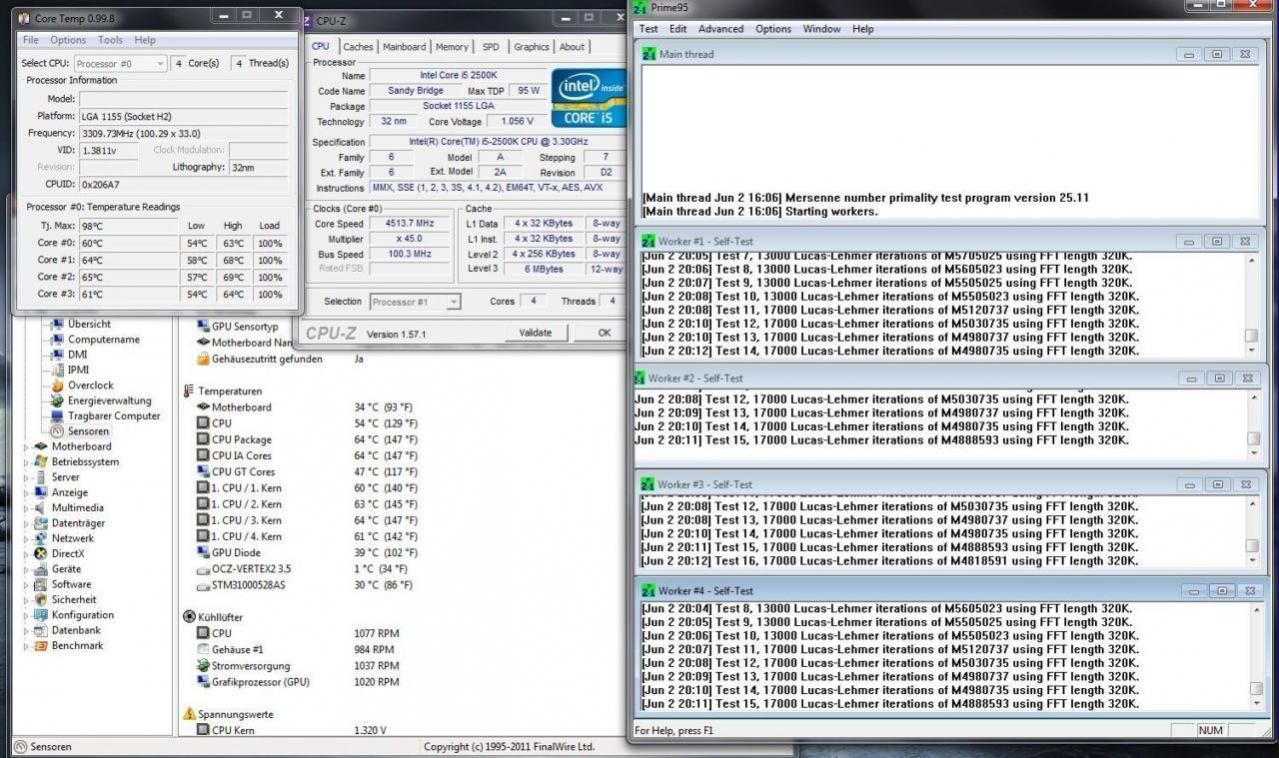Image resolution: width=1279 pixels, height=758 pixels.
Task: Click the Konfiguration icon in the tree
Action: click(41, 615)
